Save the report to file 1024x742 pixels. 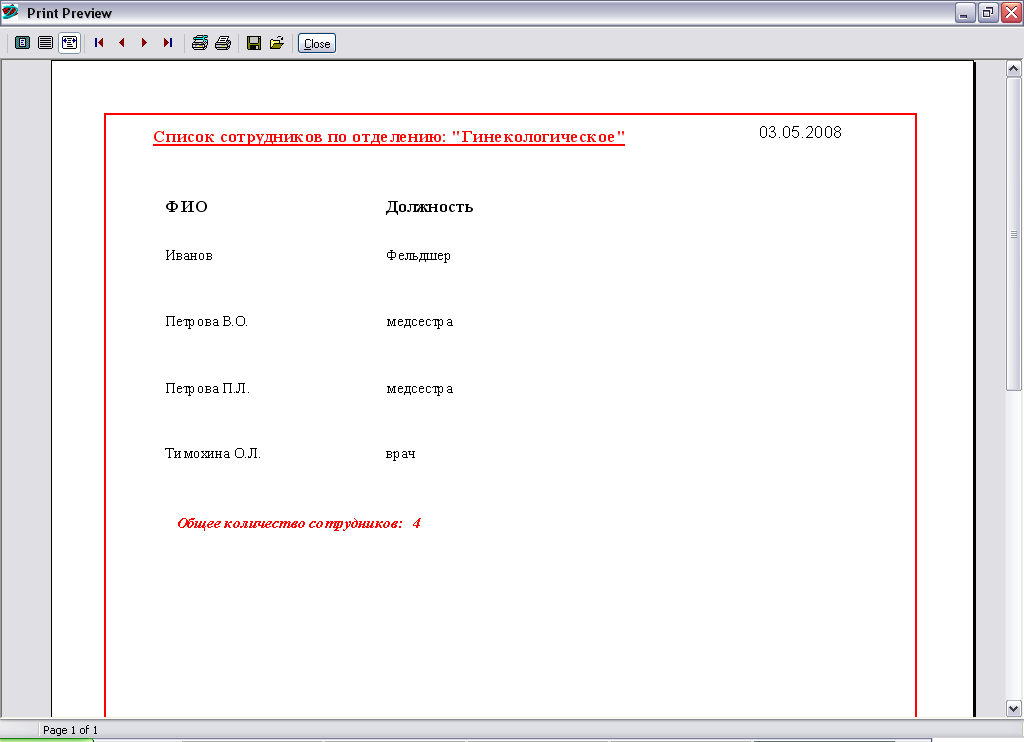point(254,43)
